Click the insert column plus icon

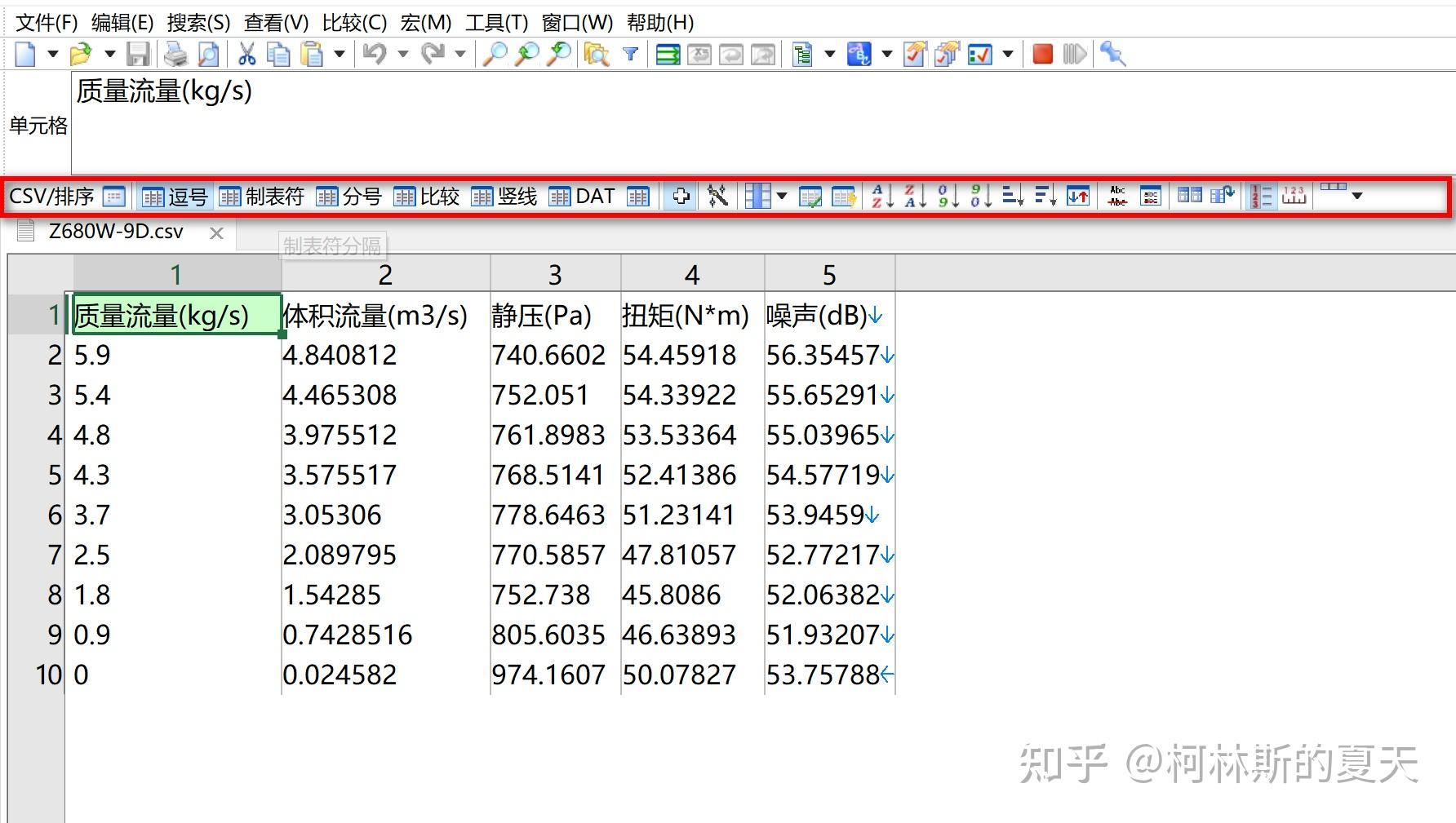(680, 196)
